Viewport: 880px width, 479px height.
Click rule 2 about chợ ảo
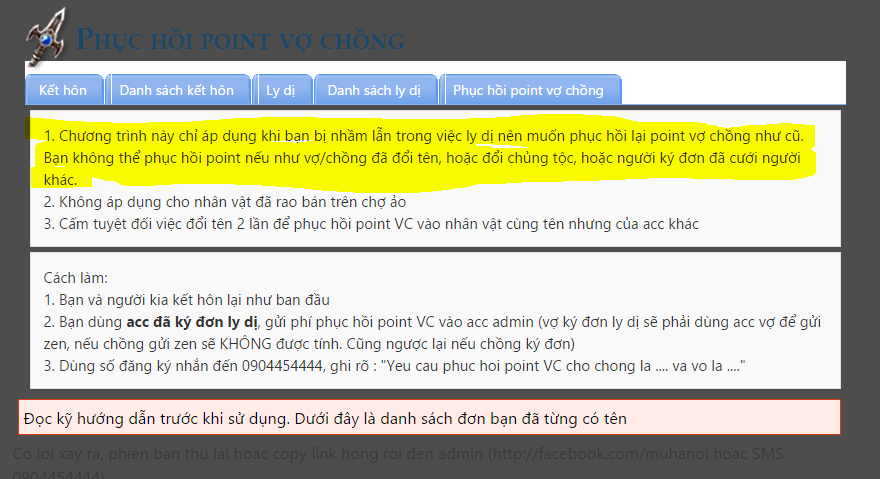[x=225, y=202]
